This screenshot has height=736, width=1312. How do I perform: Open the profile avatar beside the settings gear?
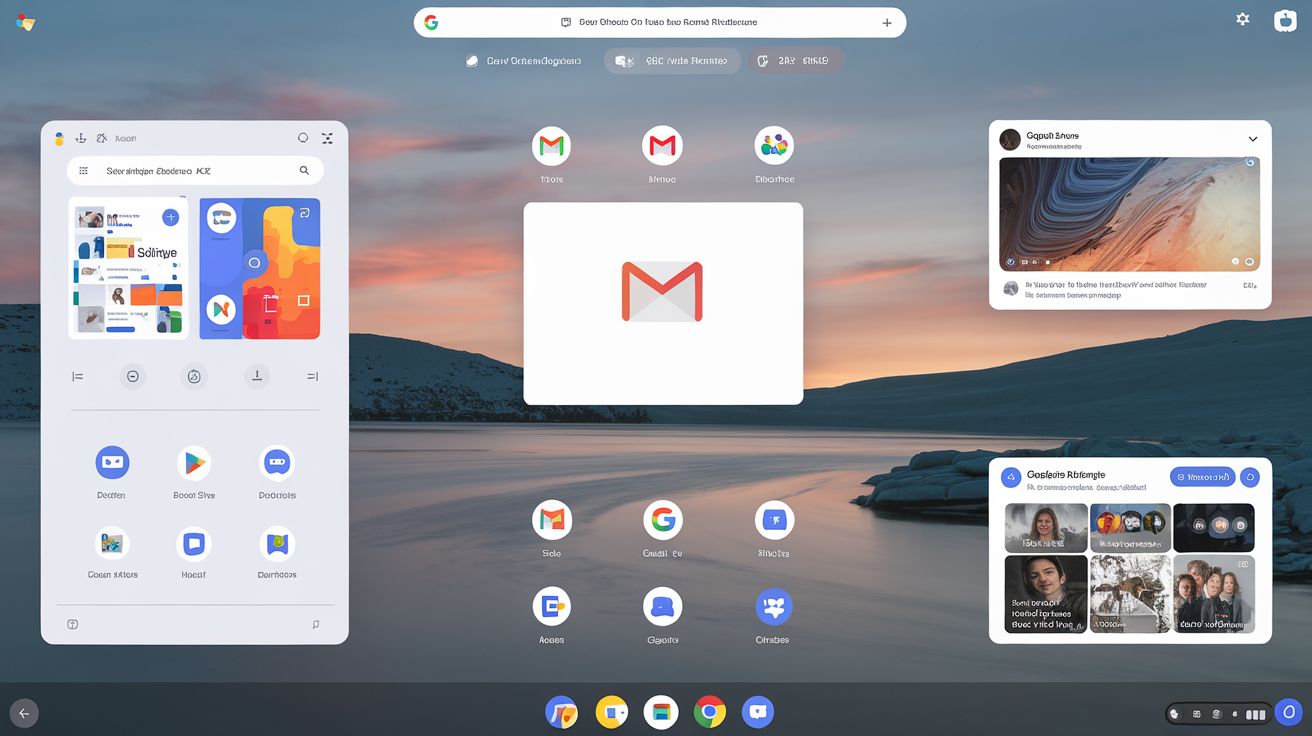click(x=1285, y=20)
